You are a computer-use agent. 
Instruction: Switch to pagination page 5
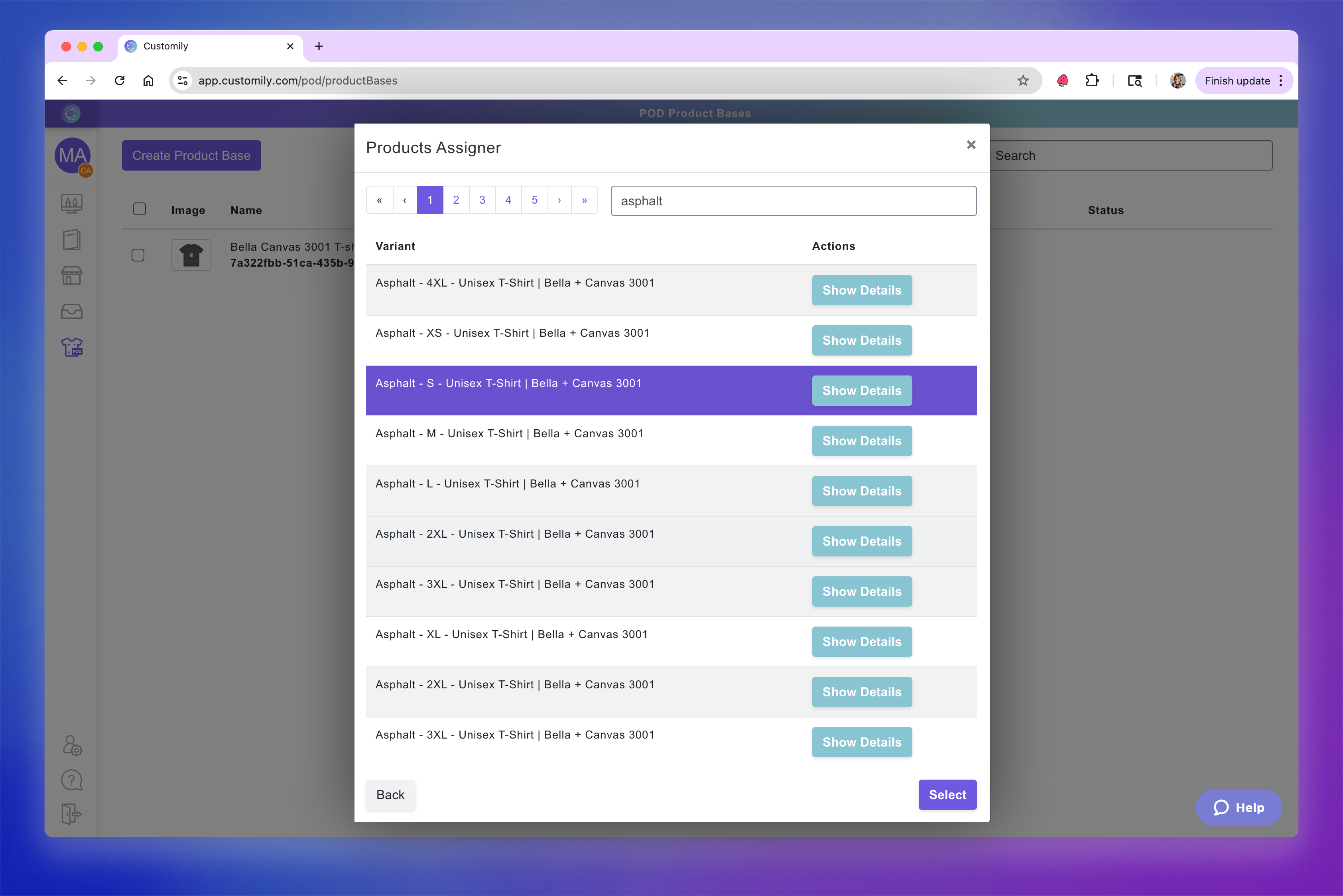coord(535,200)
